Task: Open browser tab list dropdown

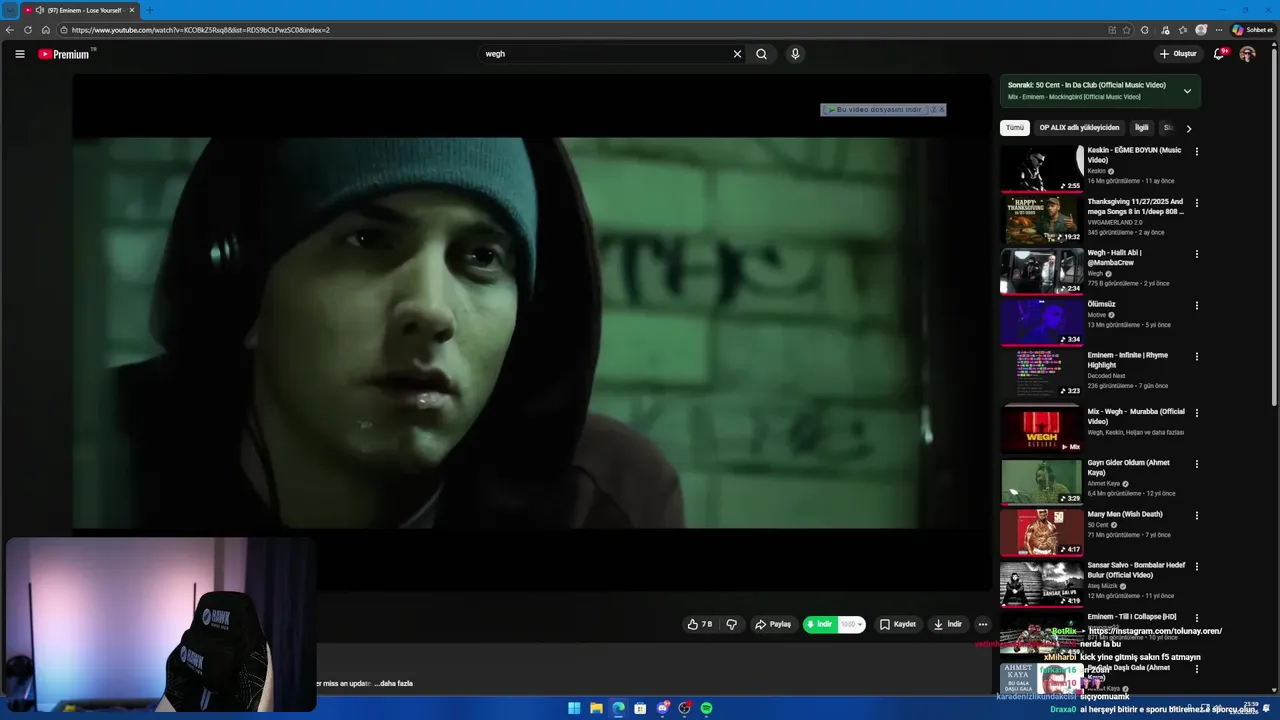Action: (10, 10)
